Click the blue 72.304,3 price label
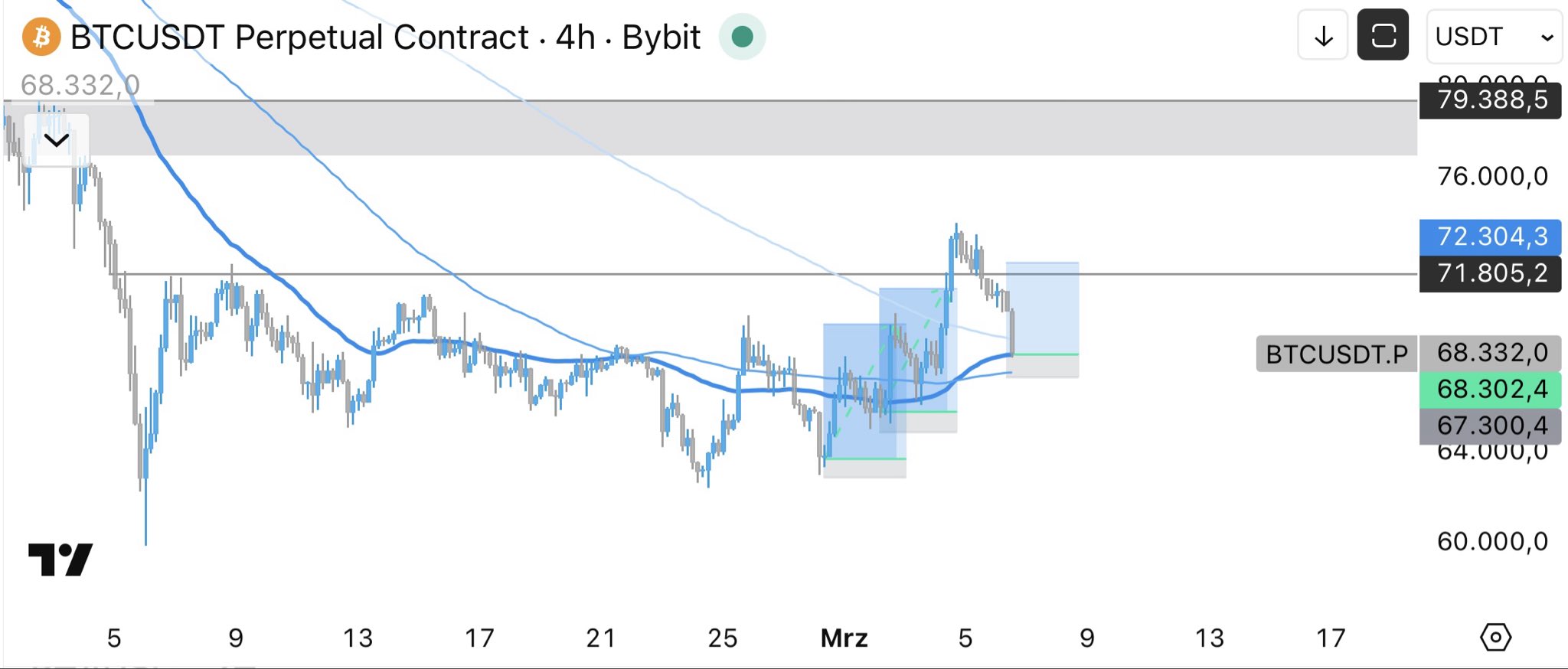This screenshot has height=669, width=1568. tap(1490, 237)
